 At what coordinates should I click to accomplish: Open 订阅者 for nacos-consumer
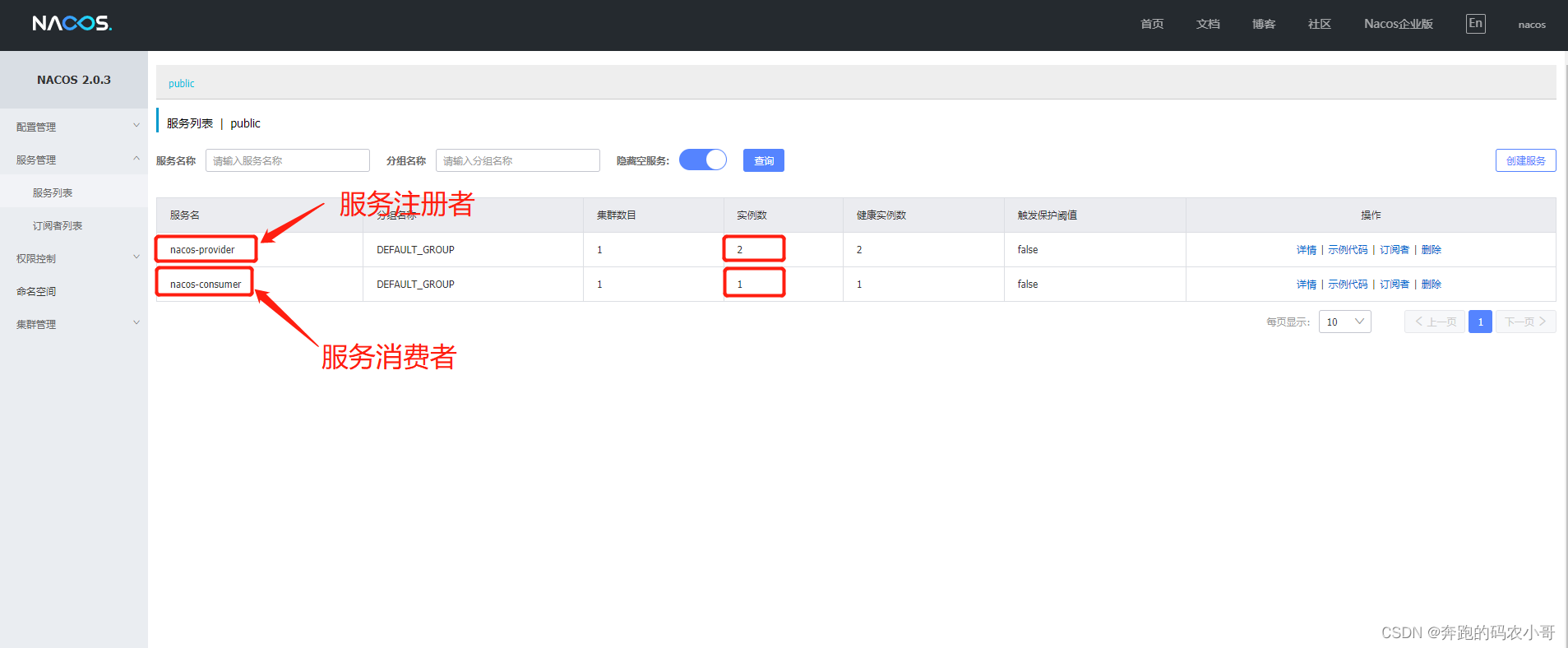coord(1395,285)
